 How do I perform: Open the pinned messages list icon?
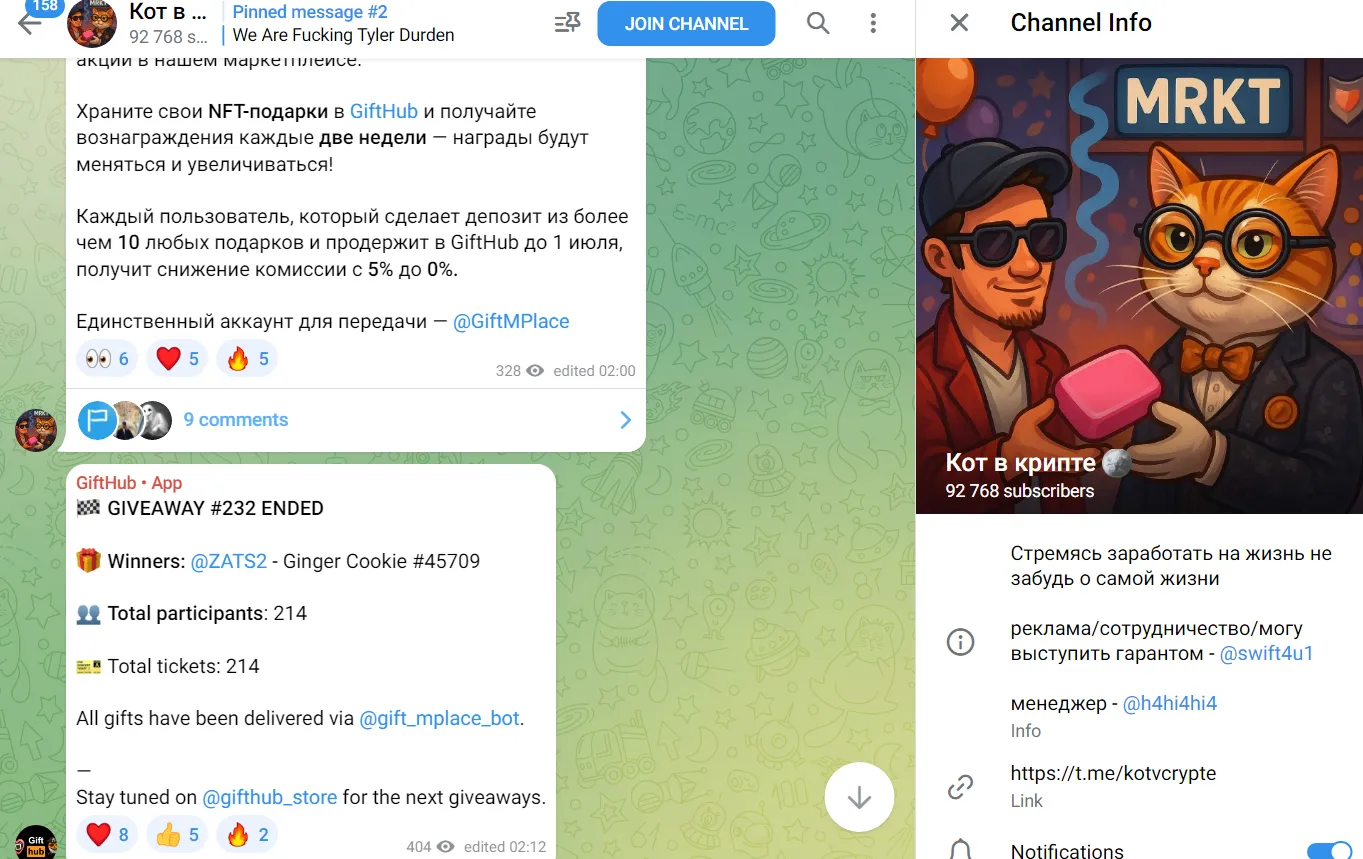pos(567,23)
